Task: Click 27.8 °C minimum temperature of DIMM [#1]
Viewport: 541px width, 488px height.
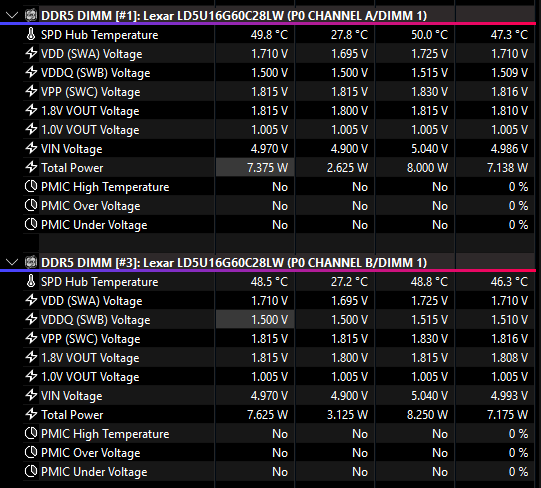Action: 349,35
